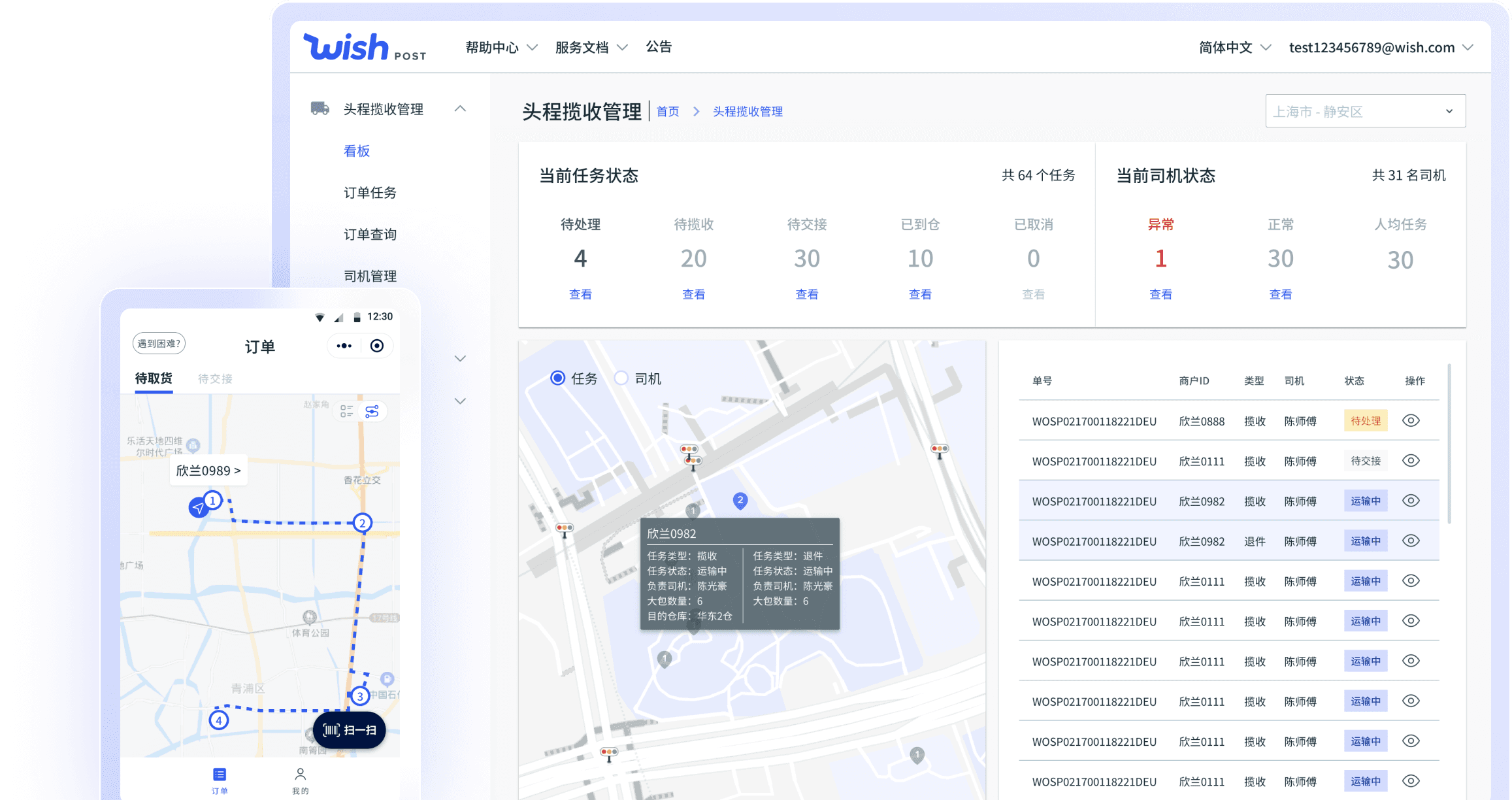The image size is (1512, 800).
Task: Tap the blue navigation arrow marker on phone map
Action: tap(198, 507)
